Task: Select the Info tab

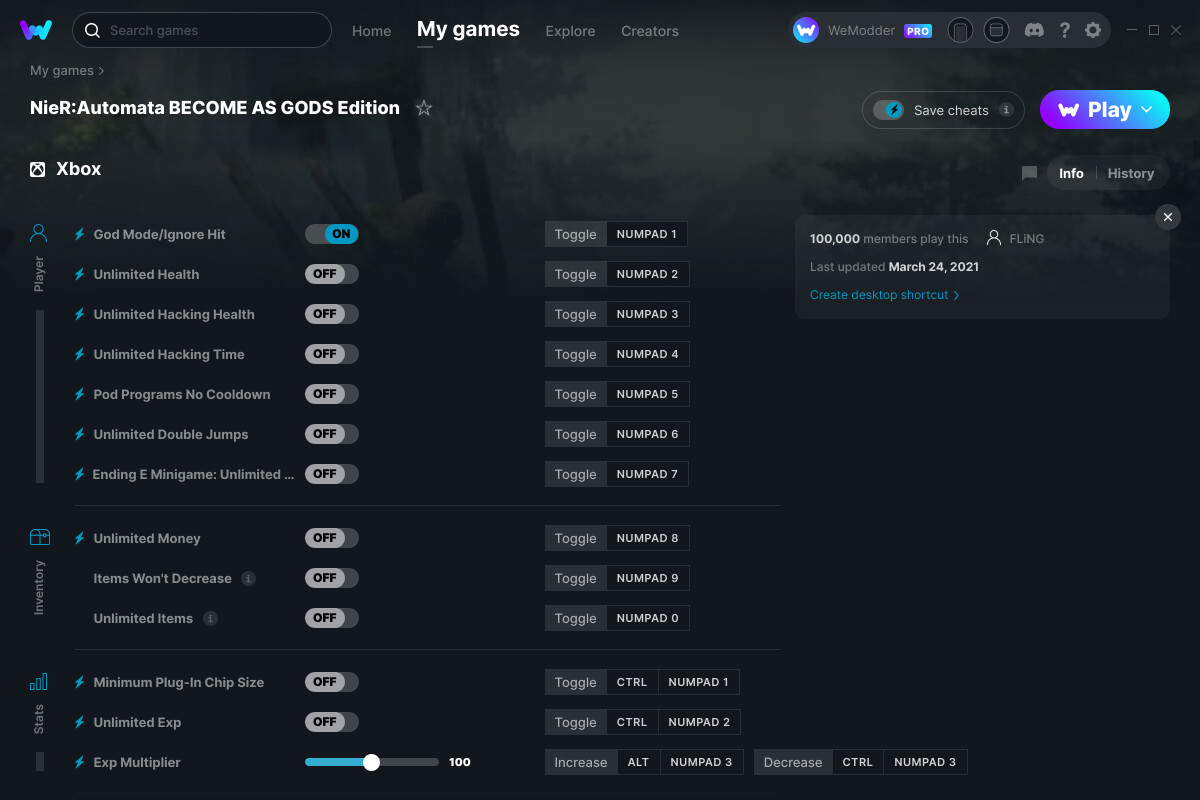Action: pos(1071,173)
